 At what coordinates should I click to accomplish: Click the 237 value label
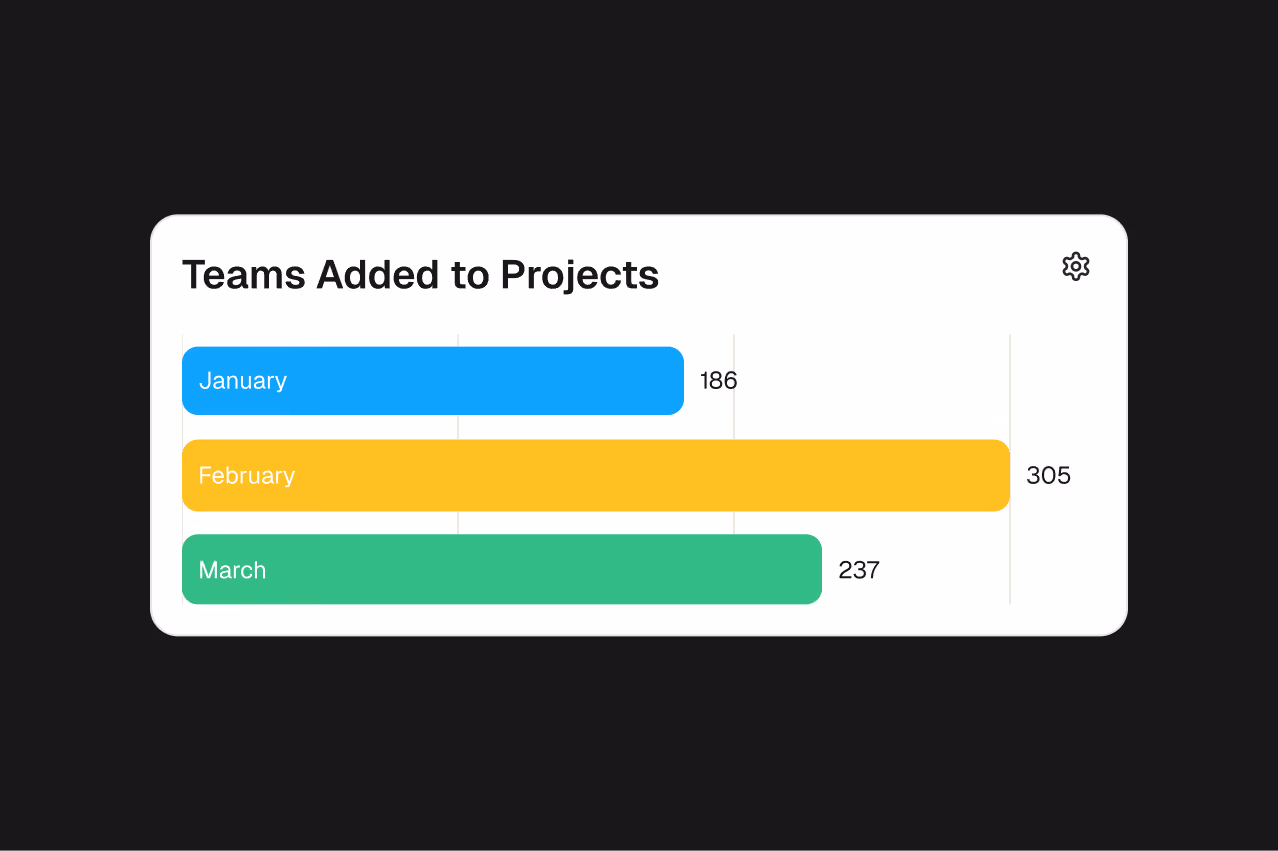click(x=859, y=570)
